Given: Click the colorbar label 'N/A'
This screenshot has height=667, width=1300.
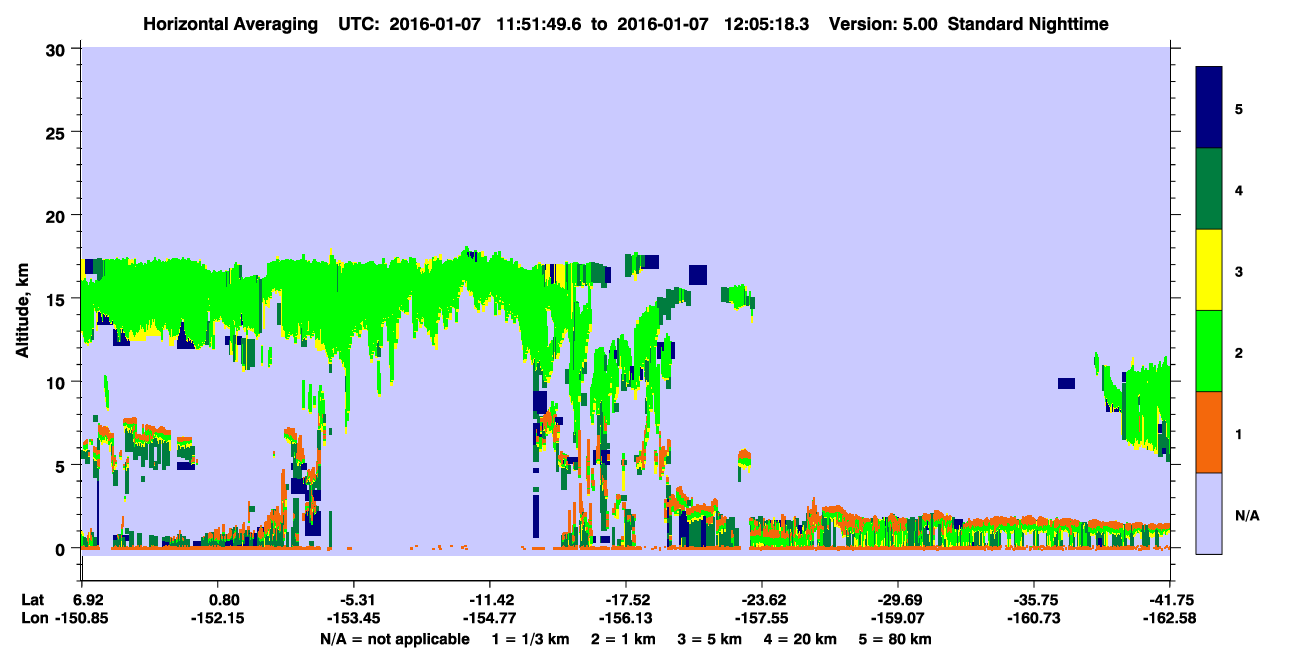Looking at the screenshot, I should [x=1247, y=516].
